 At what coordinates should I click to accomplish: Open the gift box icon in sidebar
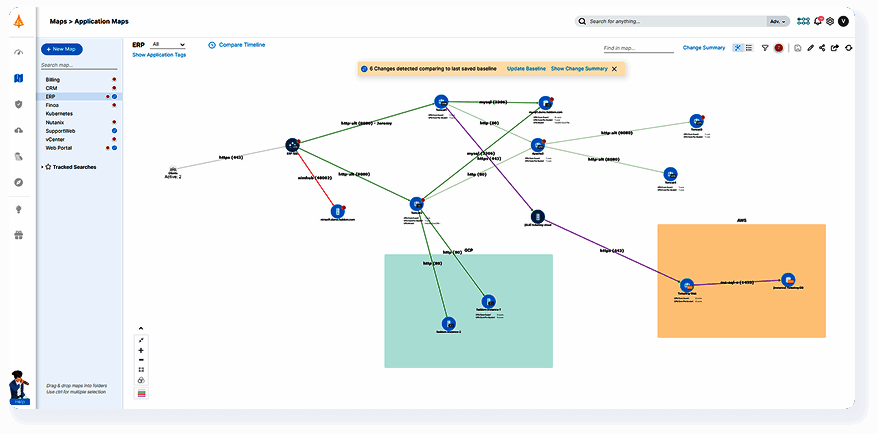pyautogui.click(x=18, y=235)
